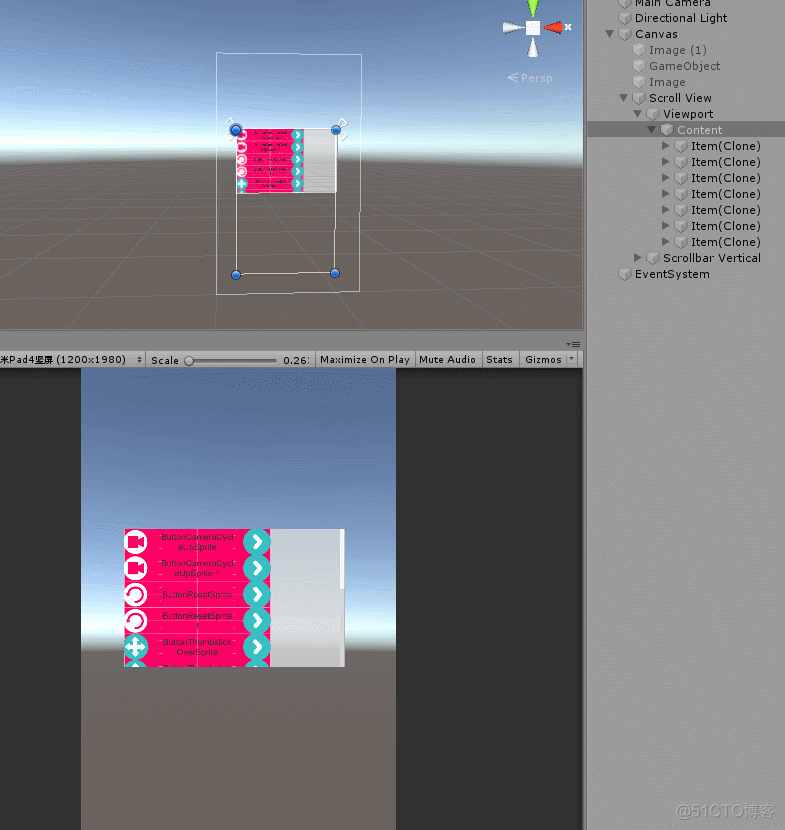Click the red X-axis cone on scene gizmo
The image size is (785, 830).
point(553,27)
